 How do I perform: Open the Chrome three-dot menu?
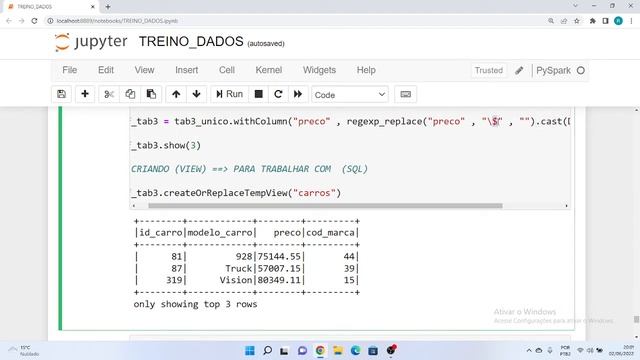point(631,21)
